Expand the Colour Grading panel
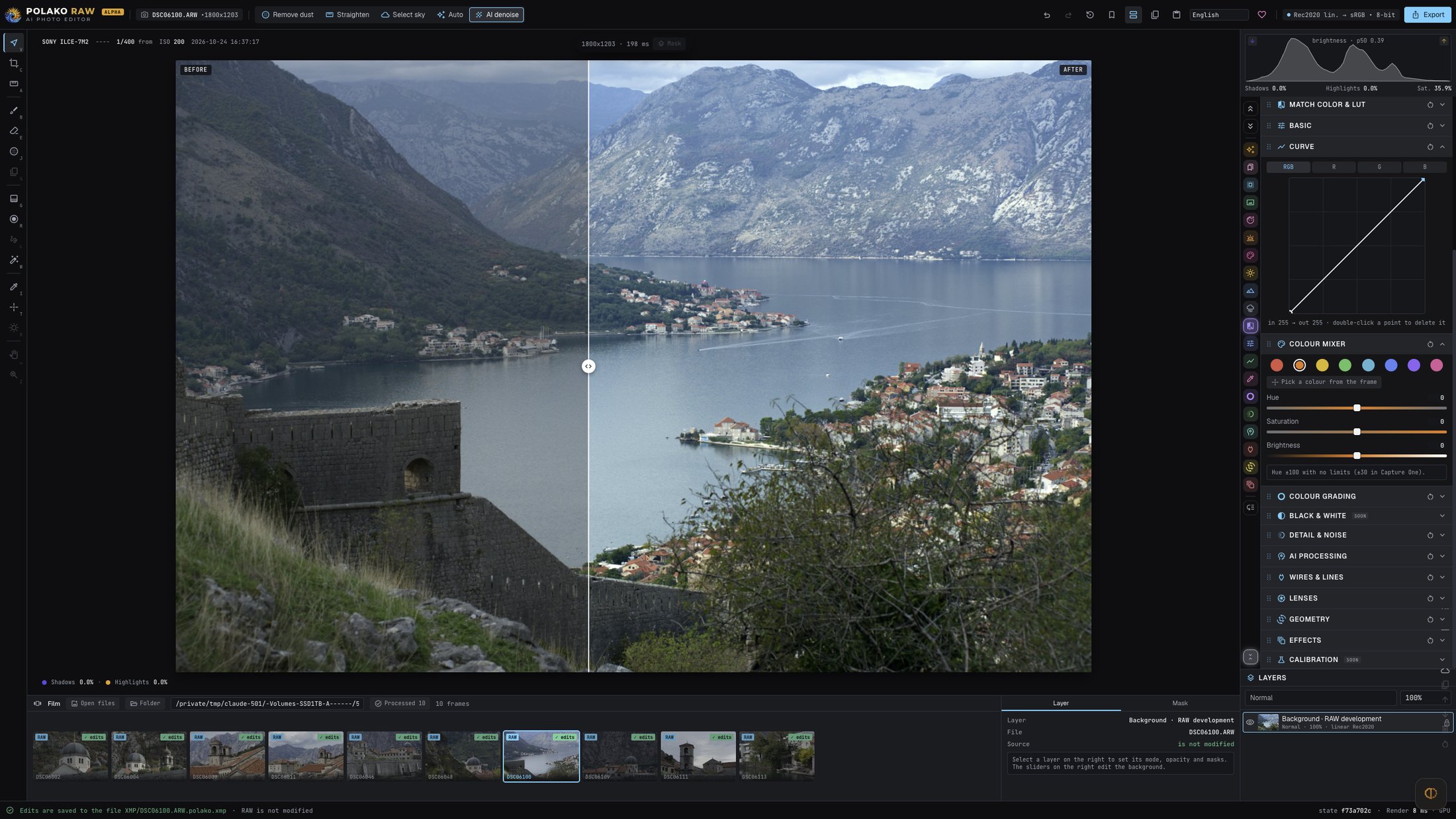 click(1443, 497)
